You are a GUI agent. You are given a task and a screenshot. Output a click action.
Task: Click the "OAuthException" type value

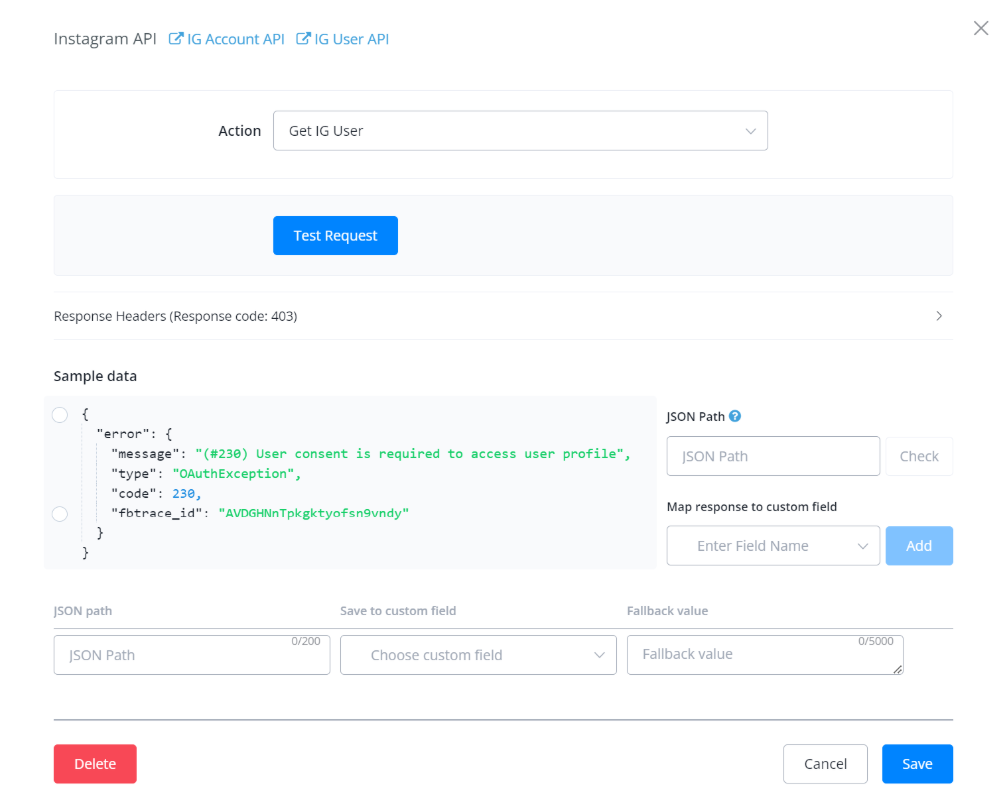[233, 473]
